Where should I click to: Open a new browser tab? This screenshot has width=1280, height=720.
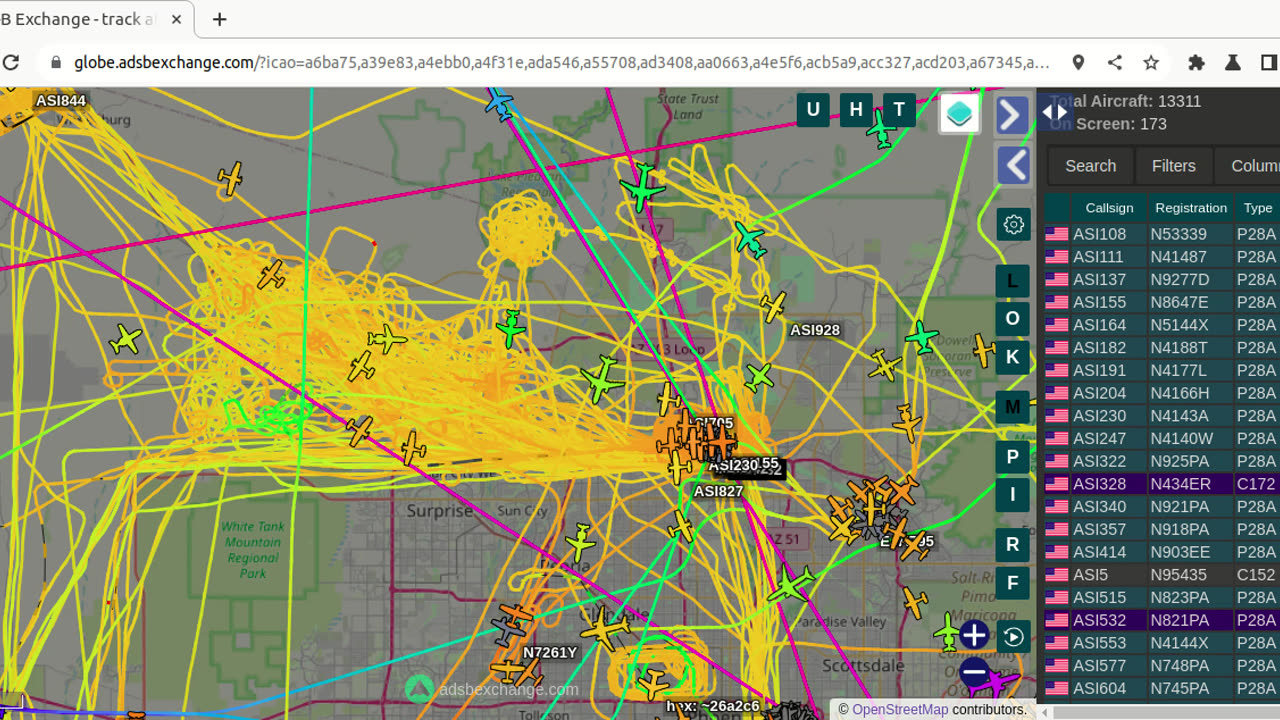pos(220,19)
